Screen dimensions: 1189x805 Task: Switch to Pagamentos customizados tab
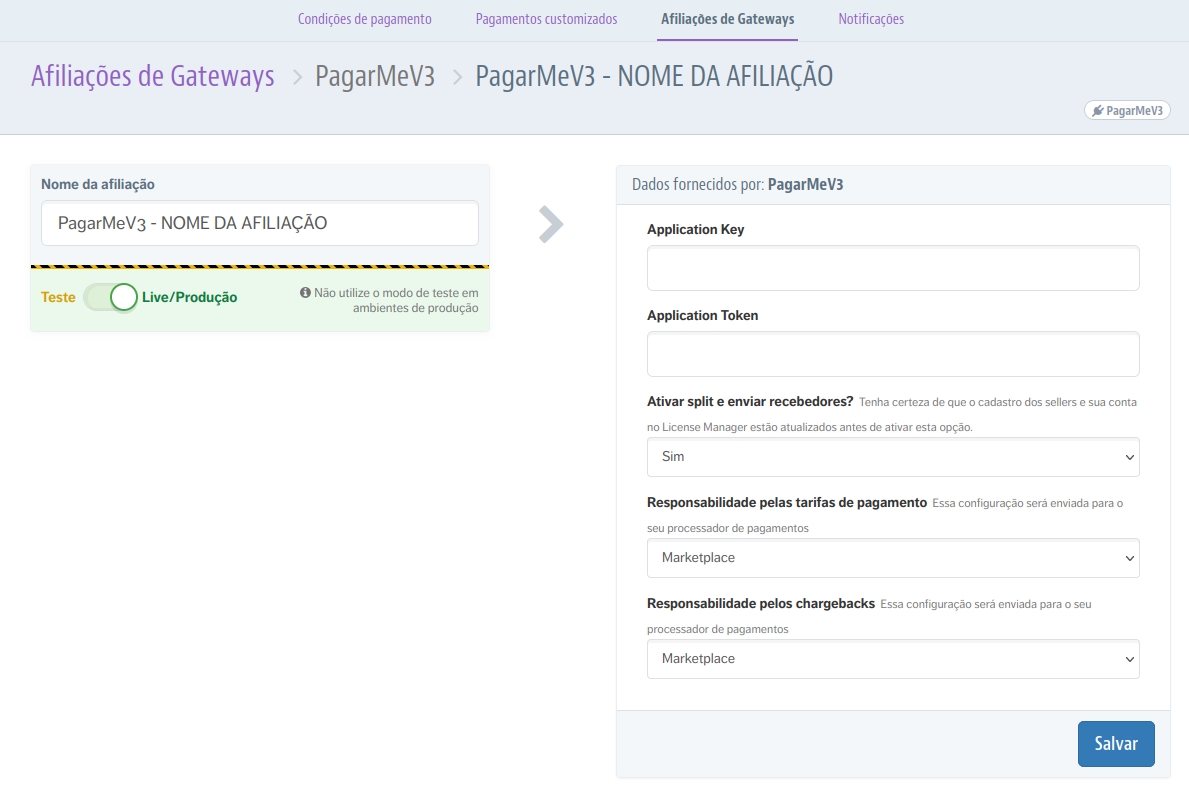546,19
